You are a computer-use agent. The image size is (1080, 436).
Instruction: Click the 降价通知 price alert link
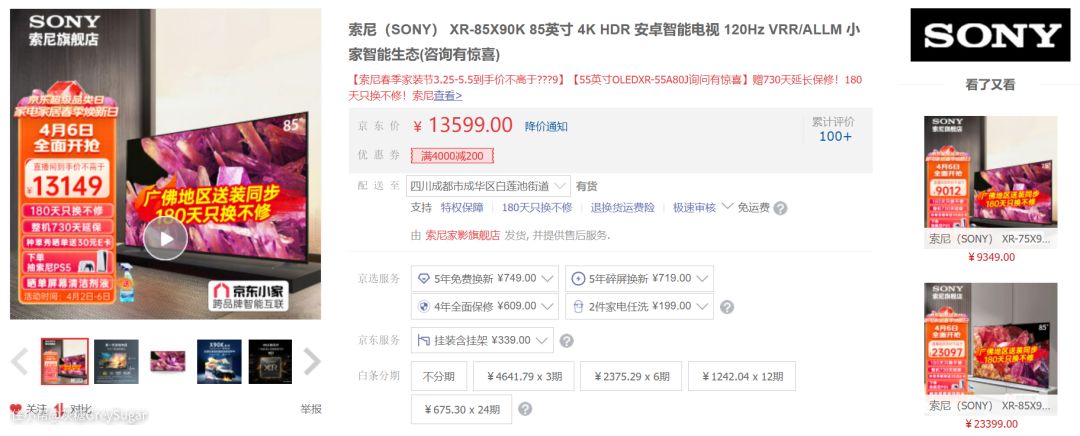[546, 126]
